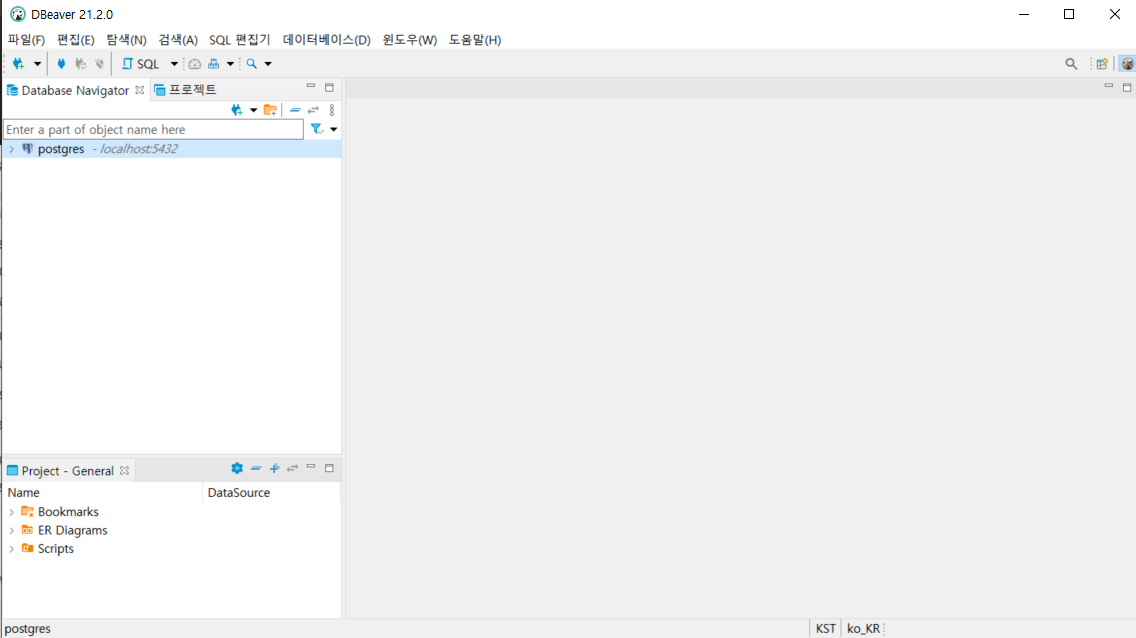Collapse all items in Project panel

(x=256, y=469)
